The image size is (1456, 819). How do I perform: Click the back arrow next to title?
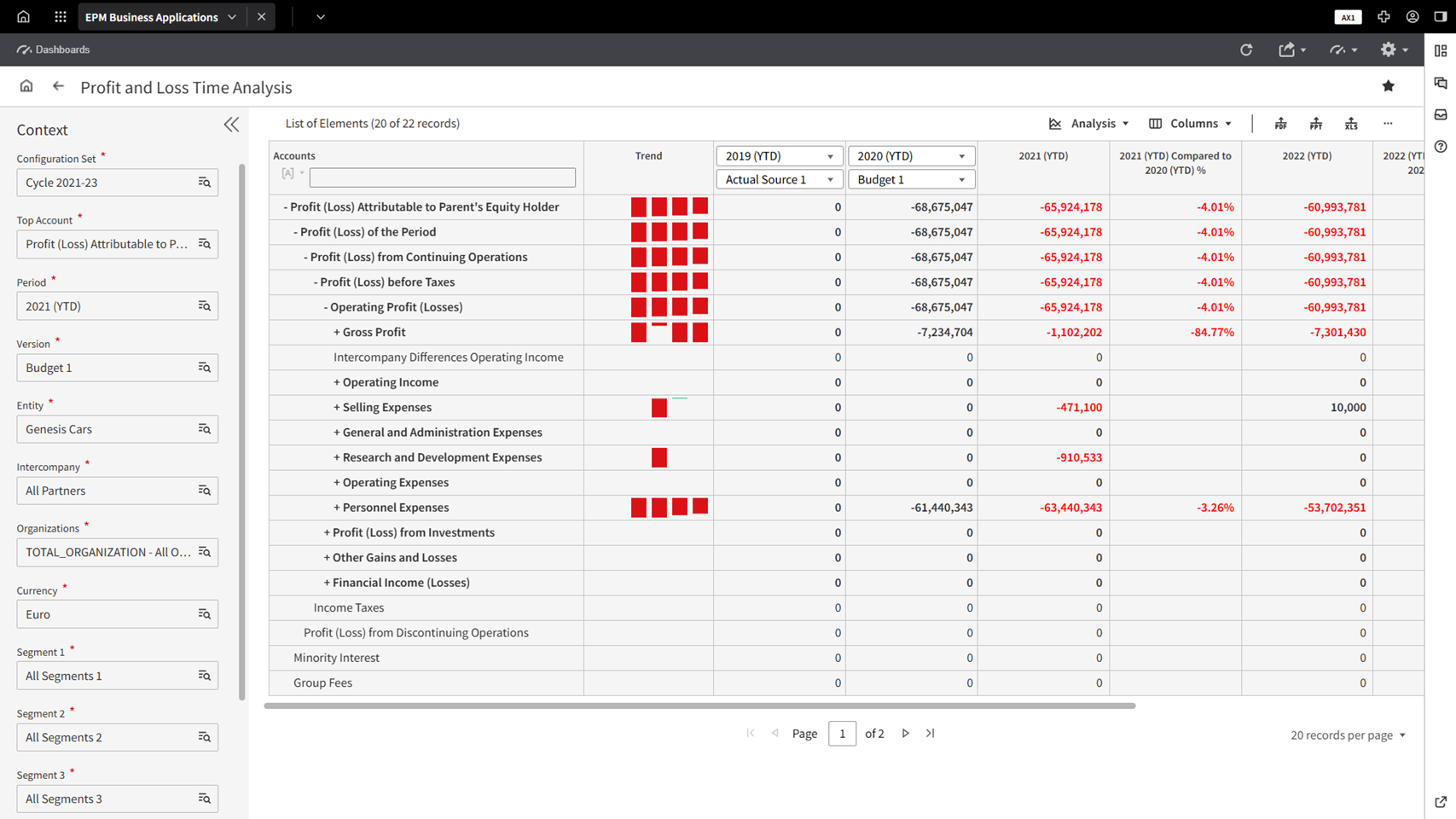click(x=58, y=86)
